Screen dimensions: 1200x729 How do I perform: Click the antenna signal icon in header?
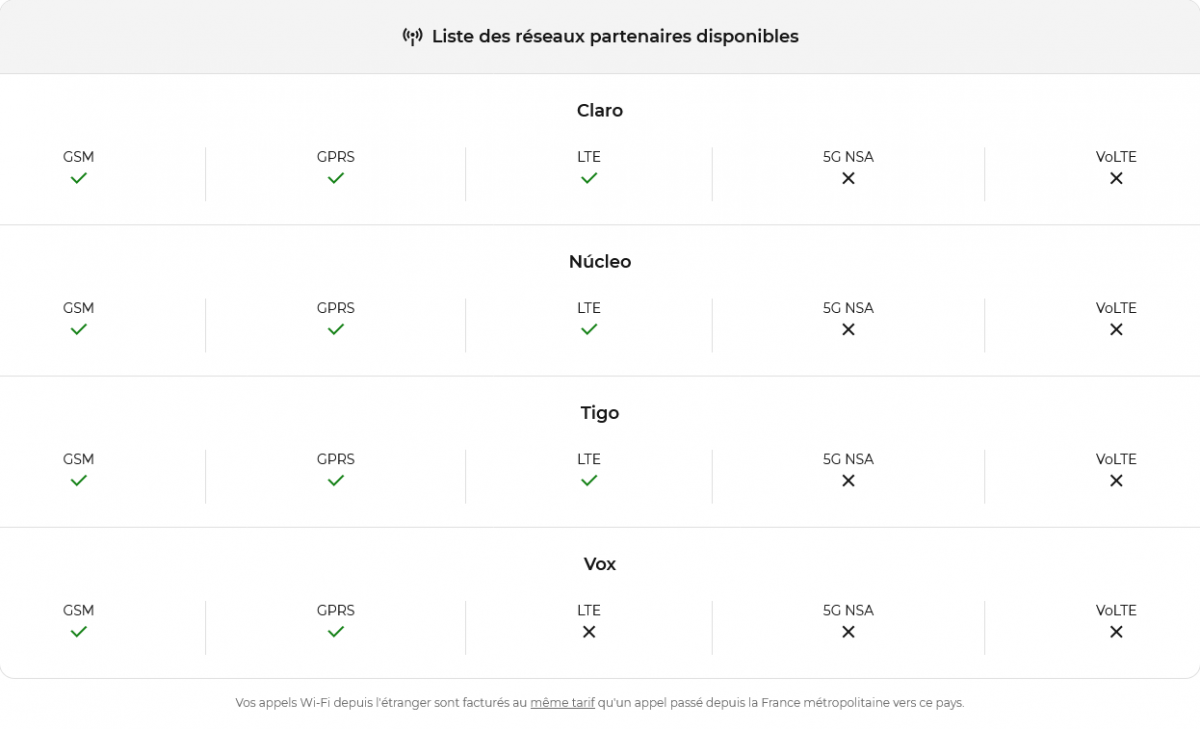[x=412, y=37]
